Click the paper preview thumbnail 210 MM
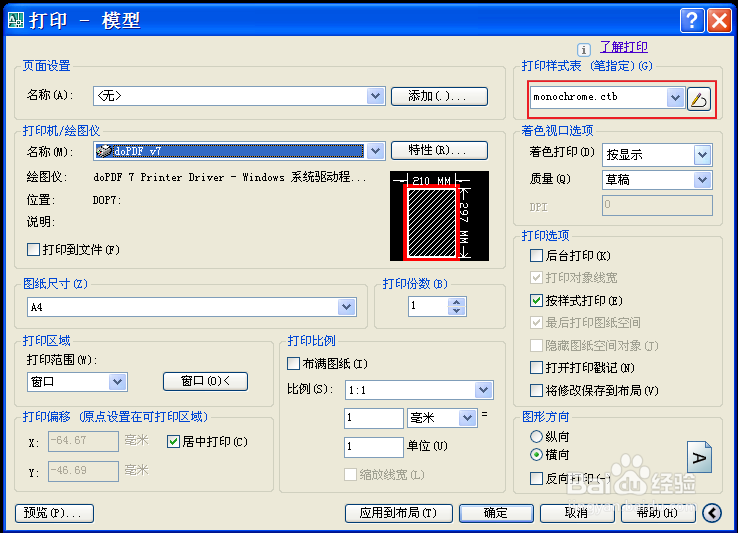This screenshot has width=738, height=533. click(x=439, y=216)
